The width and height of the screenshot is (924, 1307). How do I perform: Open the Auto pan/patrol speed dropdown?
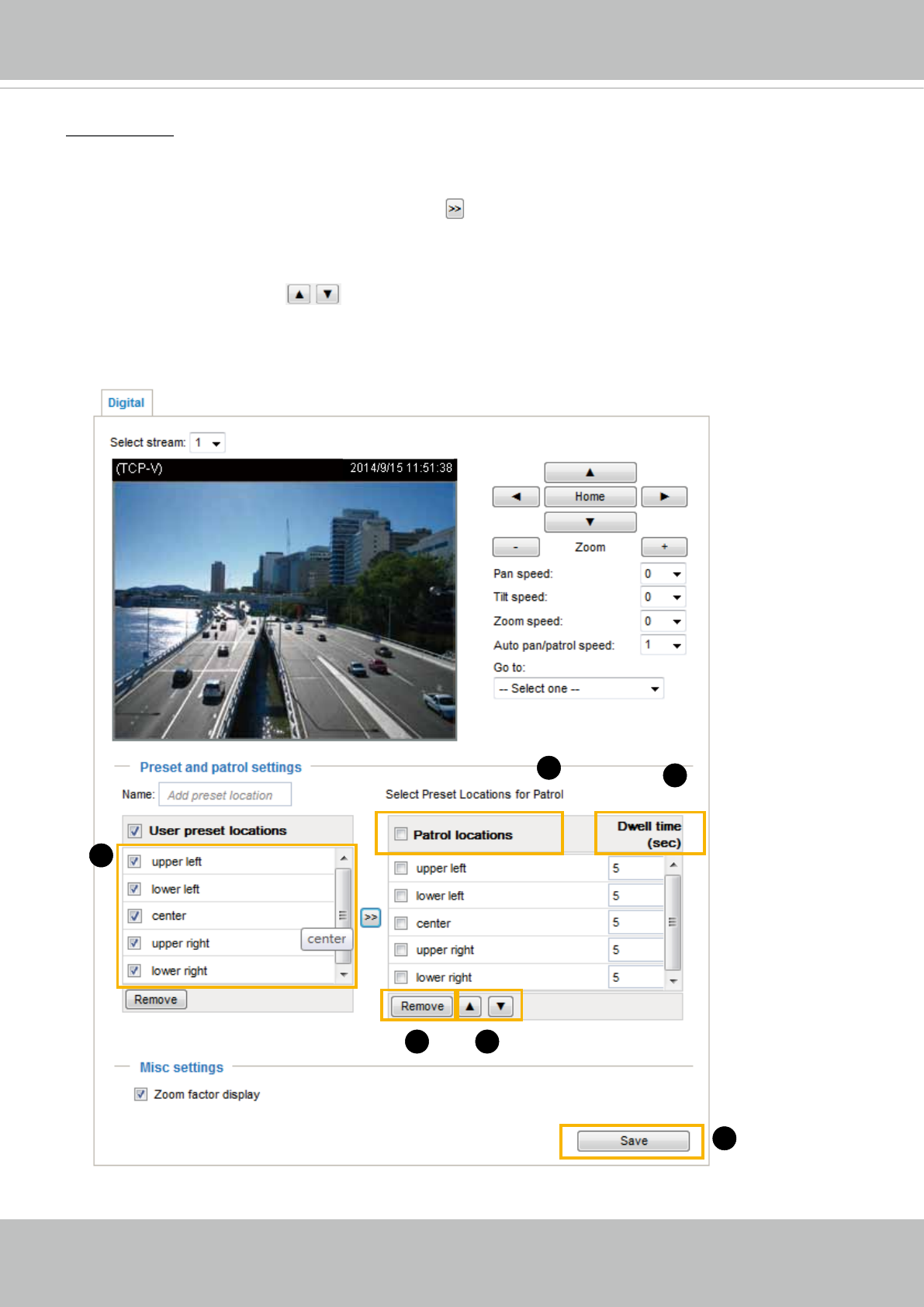click(663, 645)
